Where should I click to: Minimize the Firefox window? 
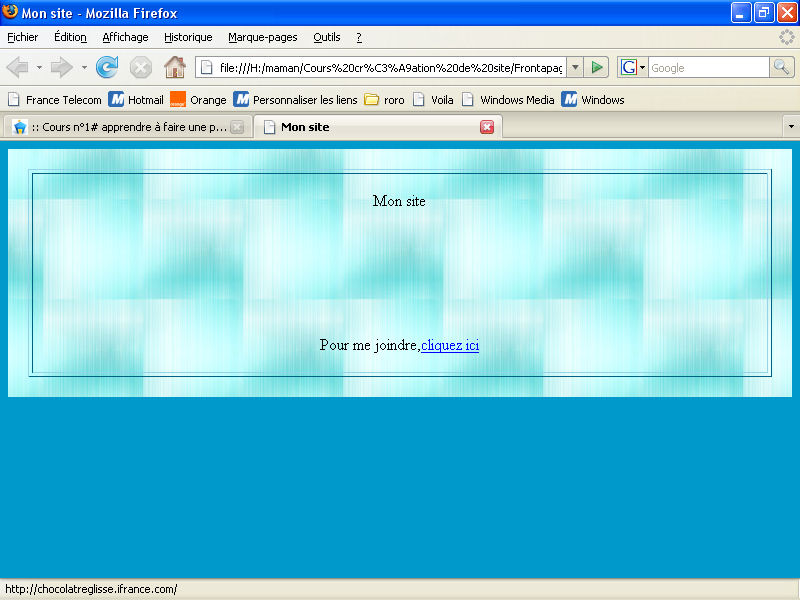741,13
